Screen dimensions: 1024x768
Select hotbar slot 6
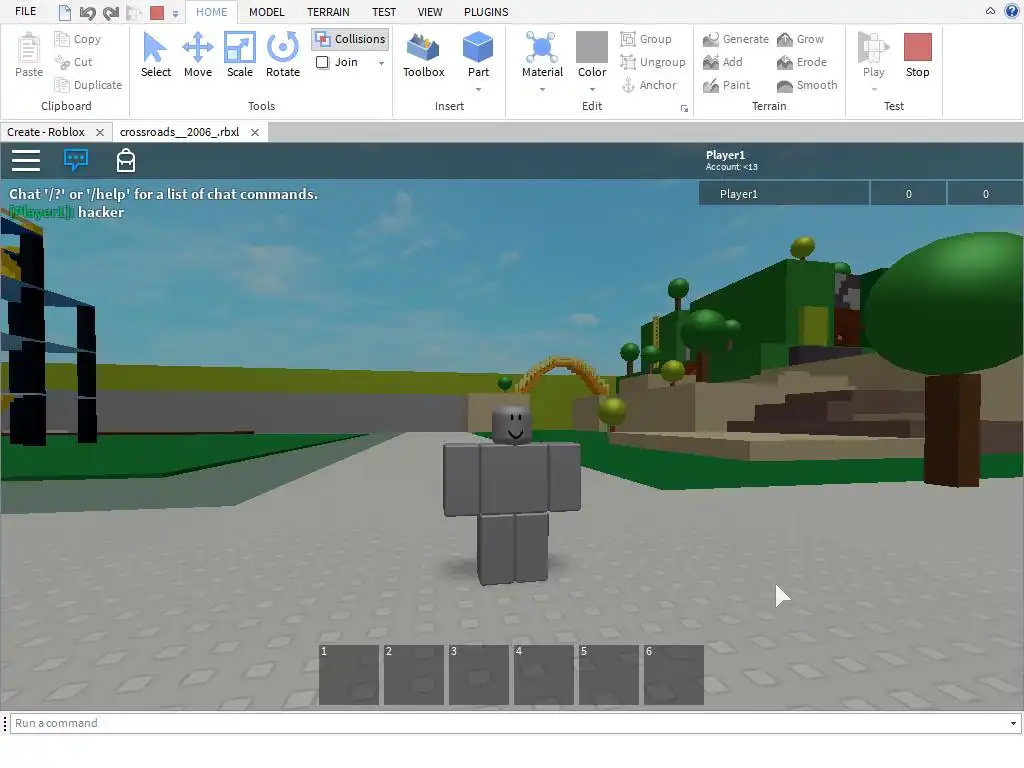(674, 675)
